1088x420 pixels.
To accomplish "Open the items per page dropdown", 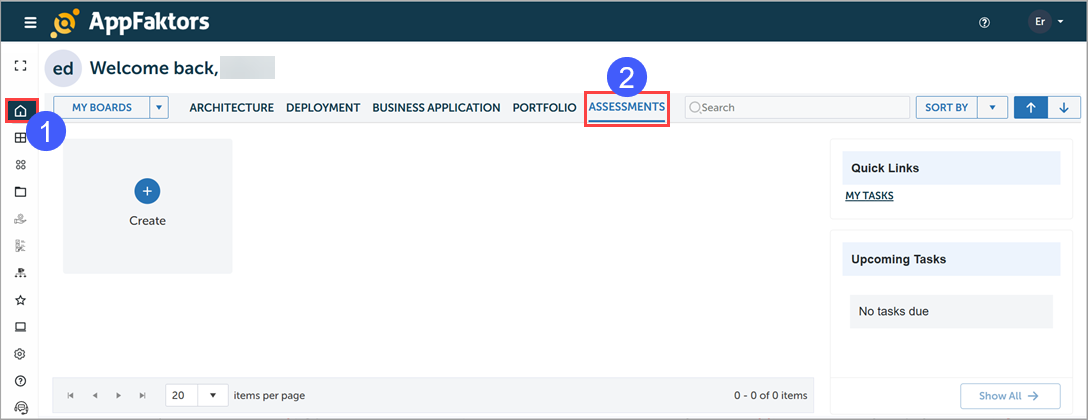I will [x=213, y=395].
